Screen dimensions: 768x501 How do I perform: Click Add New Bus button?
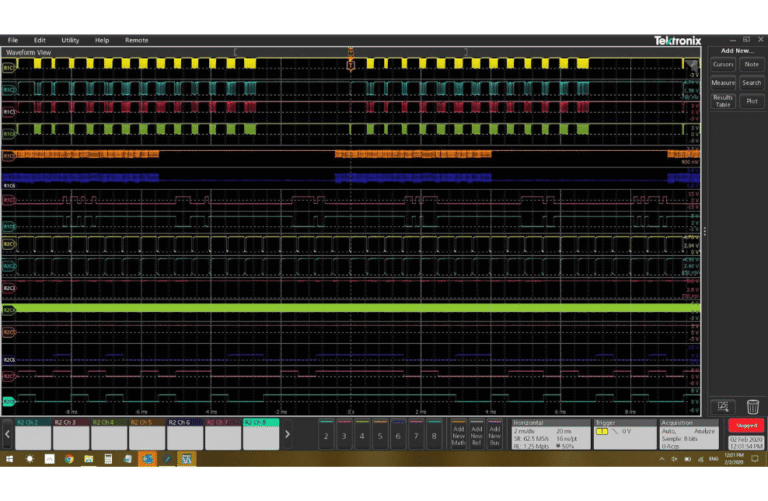click(495, 434)
